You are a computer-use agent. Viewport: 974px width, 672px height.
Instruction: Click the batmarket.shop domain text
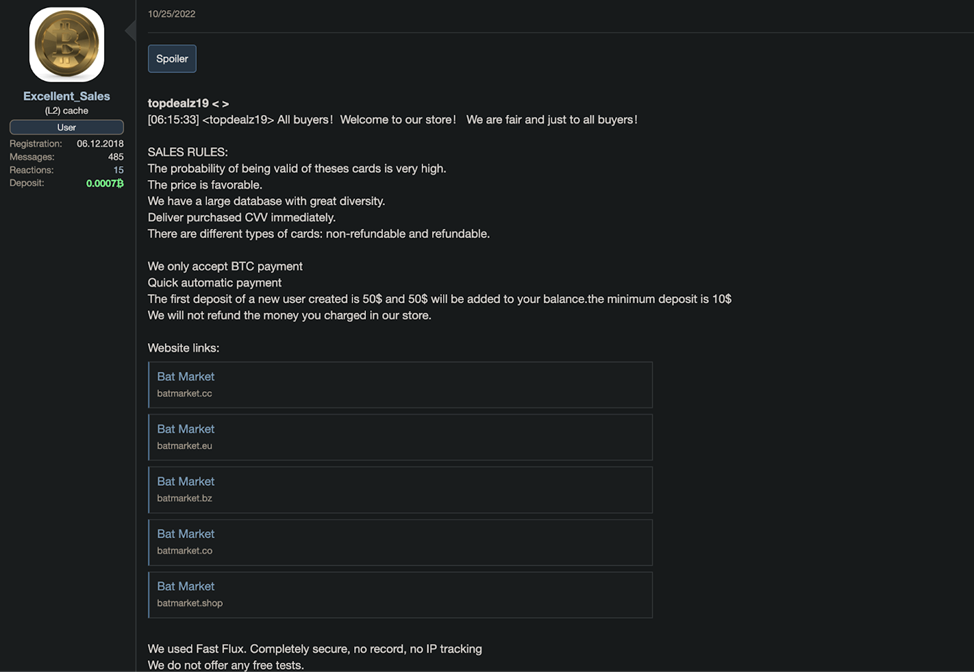click(189, 603)
